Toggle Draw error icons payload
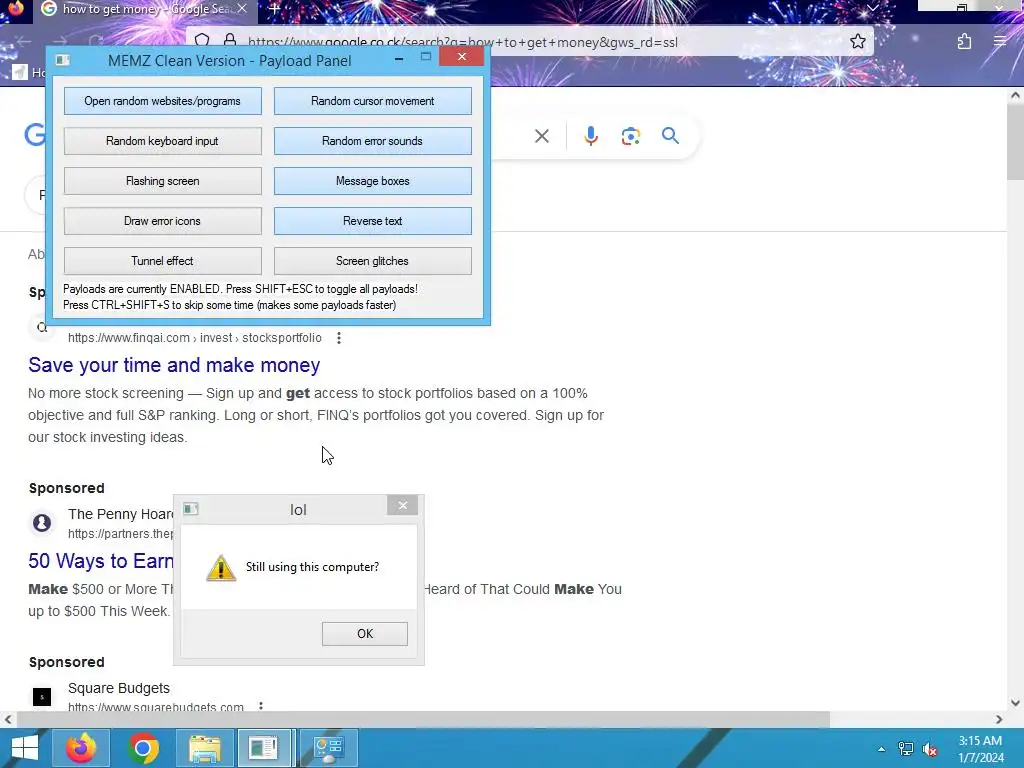This screenshot has height=768, width=1024. pos(163,221)
